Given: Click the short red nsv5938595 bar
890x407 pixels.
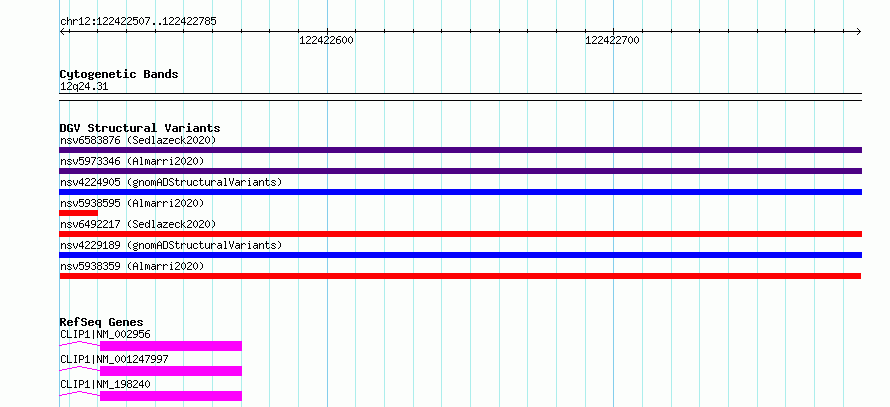Looking at the screenshot, I should pyautogui.click(x=78, y=213).
